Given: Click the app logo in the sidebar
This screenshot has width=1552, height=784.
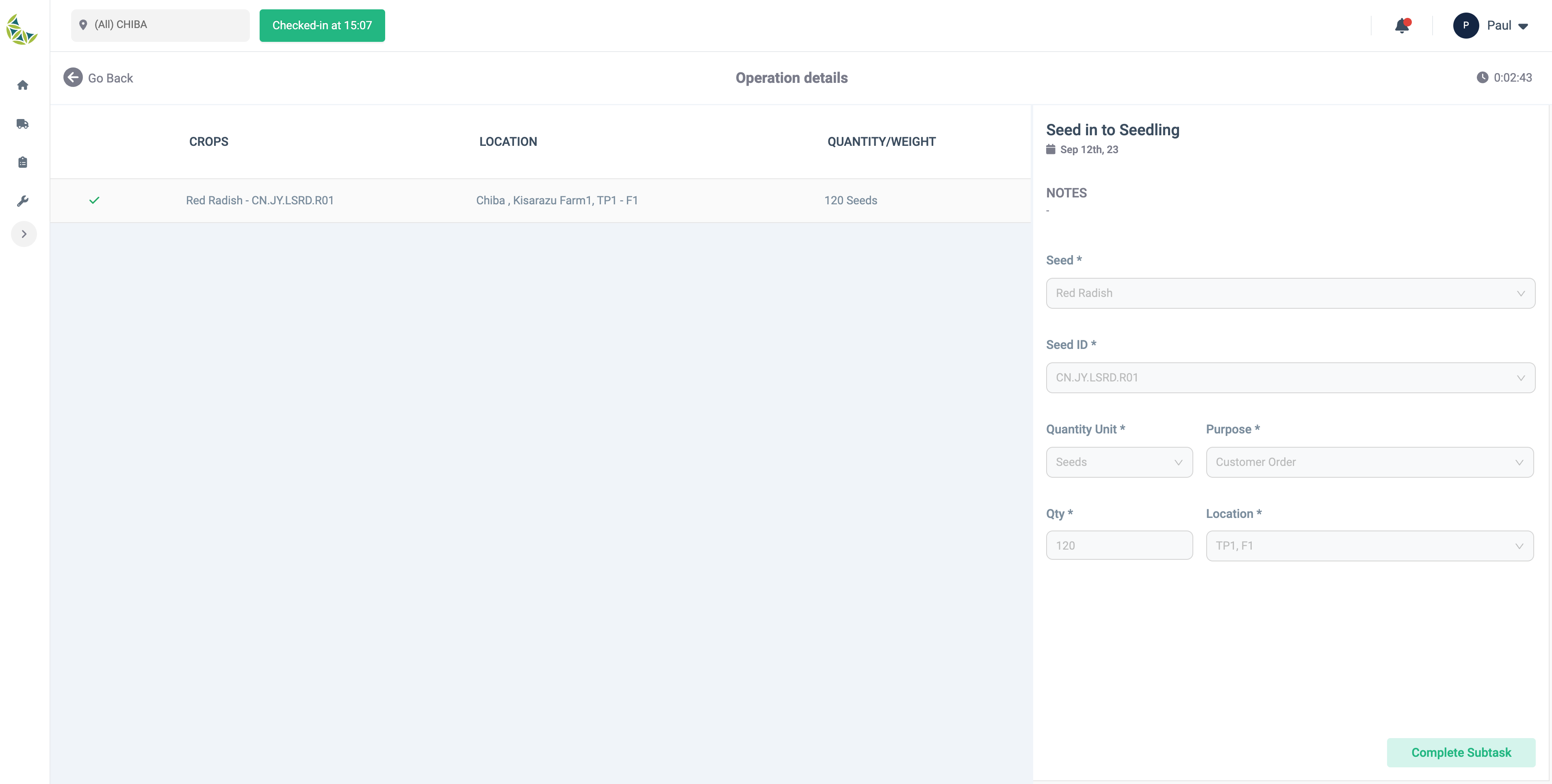Looking at the screenshot, I should [22, 30].
